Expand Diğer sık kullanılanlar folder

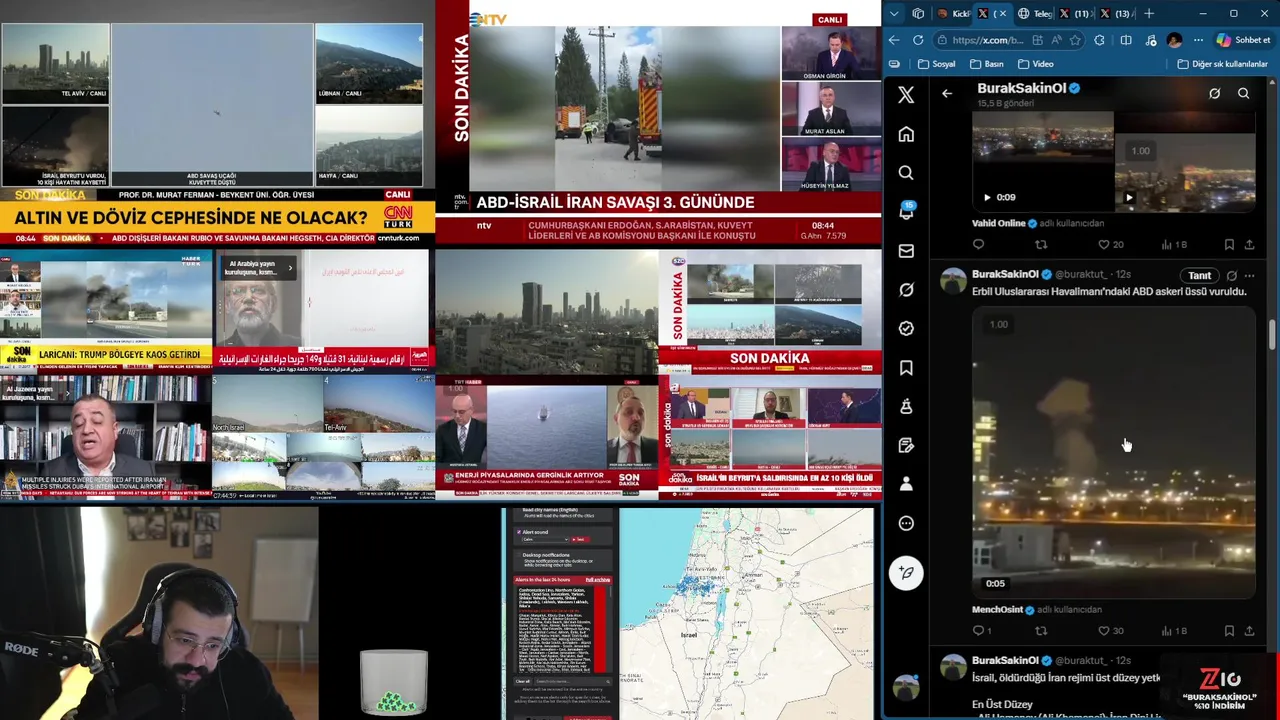1222,64
